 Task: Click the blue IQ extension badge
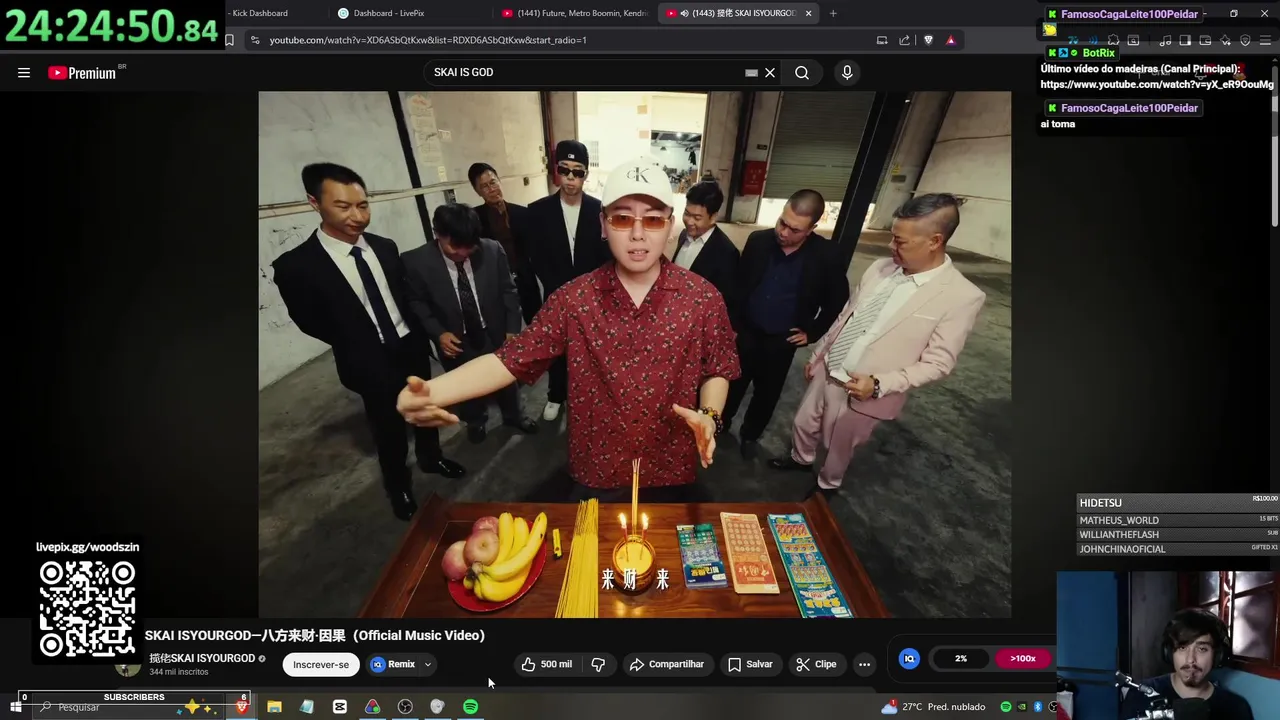[x=909, y=658]
